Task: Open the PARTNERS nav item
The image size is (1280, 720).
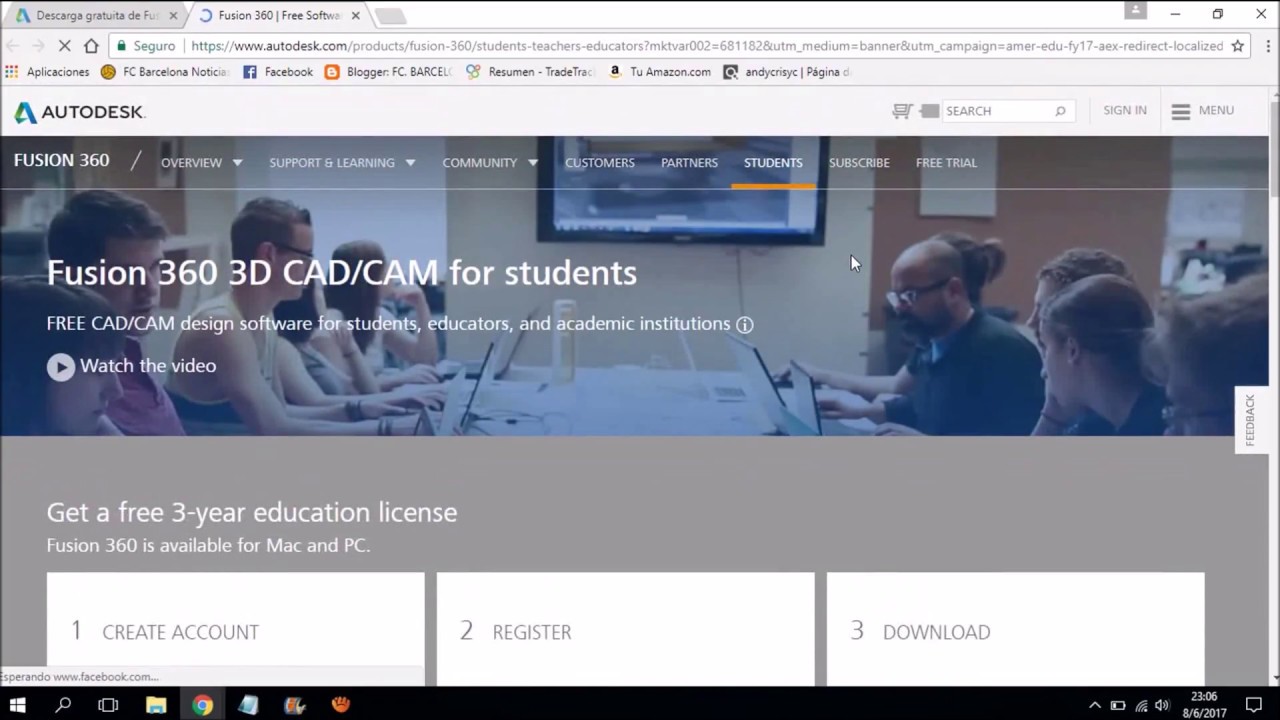Action: (x=689, y=163)
